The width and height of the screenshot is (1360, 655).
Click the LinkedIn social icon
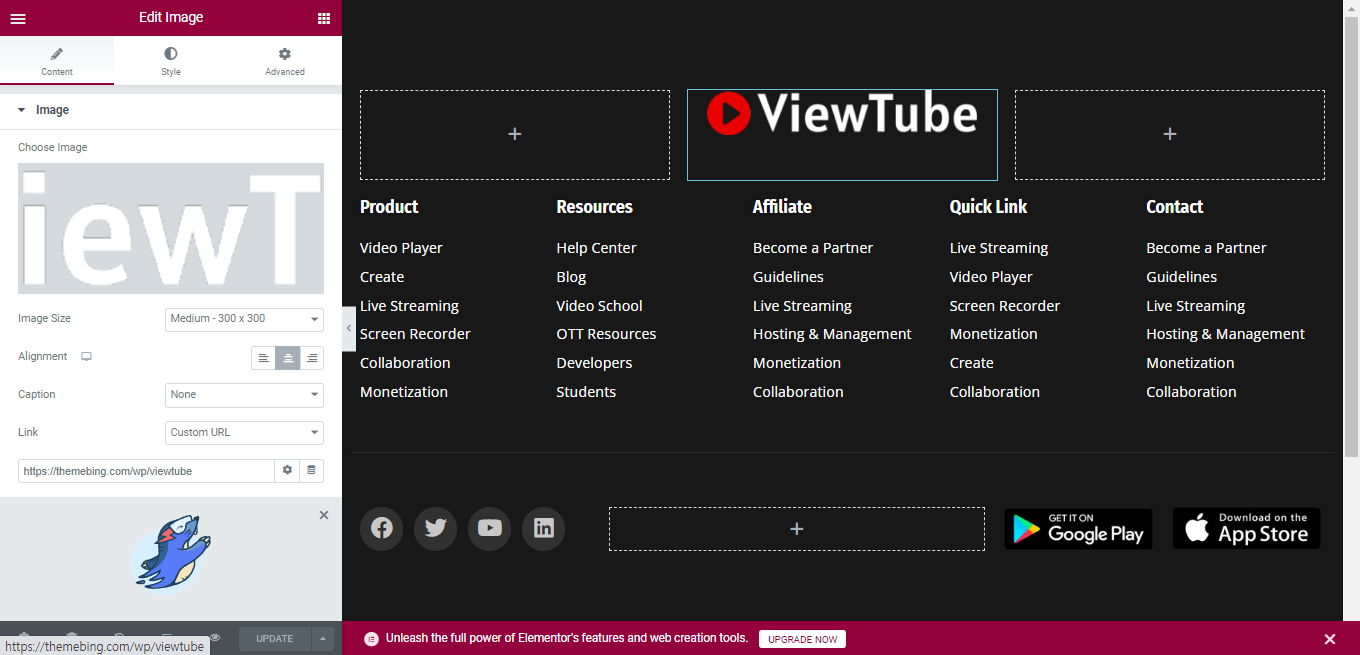point(543,528)
